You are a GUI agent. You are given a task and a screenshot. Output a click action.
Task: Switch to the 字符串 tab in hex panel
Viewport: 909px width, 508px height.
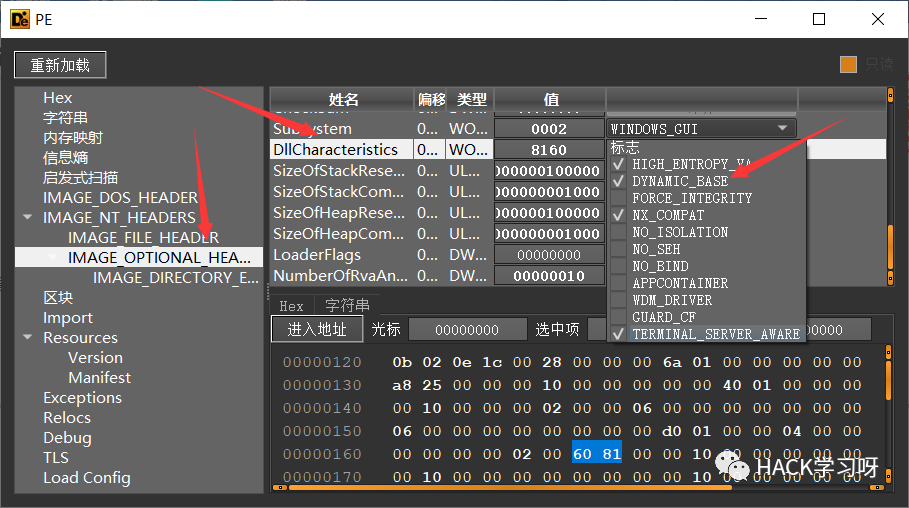point(347,306)
